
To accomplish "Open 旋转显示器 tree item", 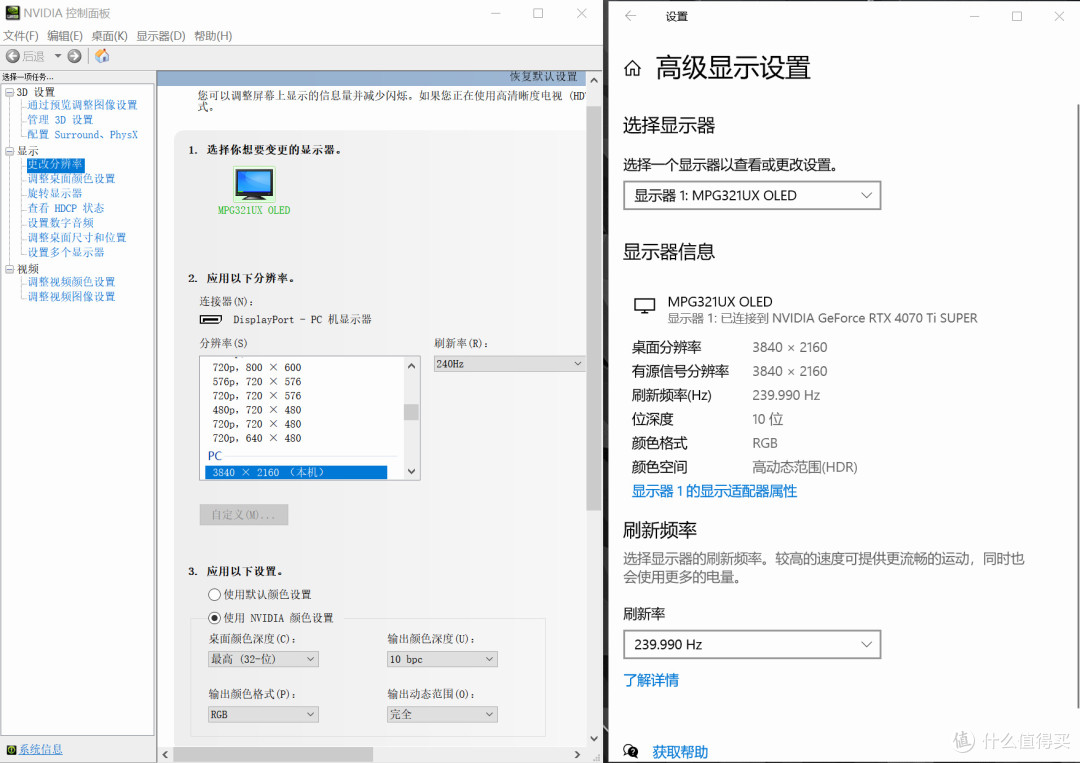I will click(54, 194).
